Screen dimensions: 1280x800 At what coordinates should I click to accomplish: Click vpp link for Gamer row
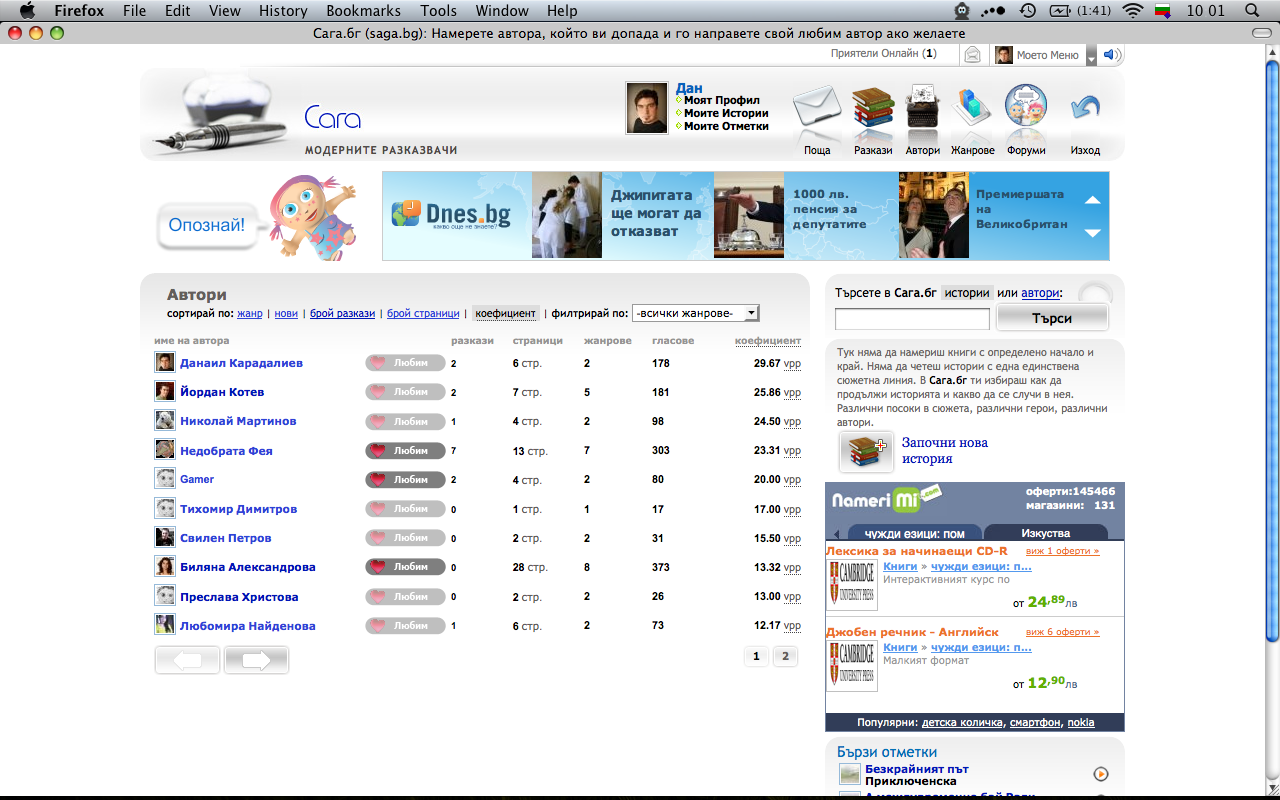click(792, 480)
